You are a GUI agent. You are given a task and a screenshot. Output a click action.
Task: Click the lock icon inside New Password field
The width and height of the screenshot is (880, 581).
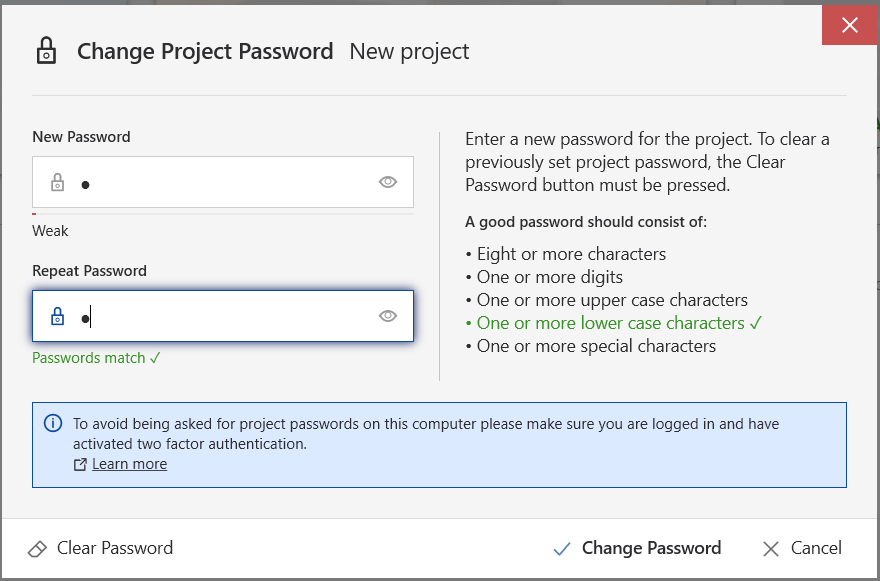tap(57, 182)
